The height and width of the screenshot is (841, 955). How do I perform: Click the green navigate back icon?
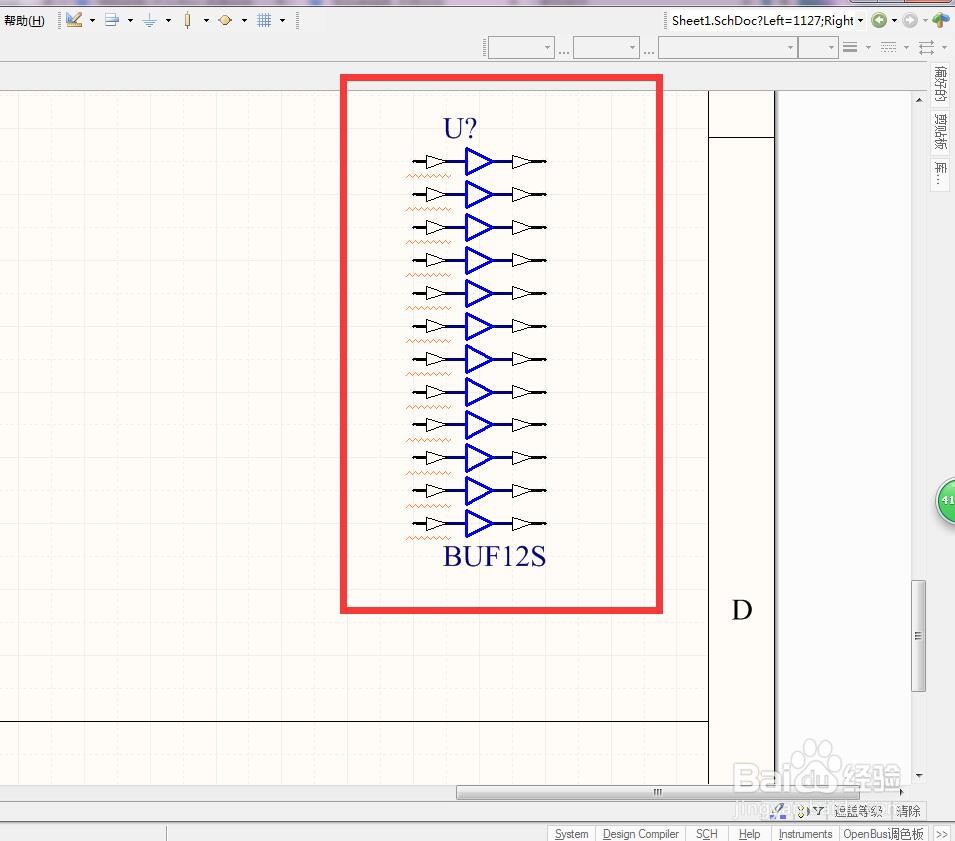[x=879, y=21]
